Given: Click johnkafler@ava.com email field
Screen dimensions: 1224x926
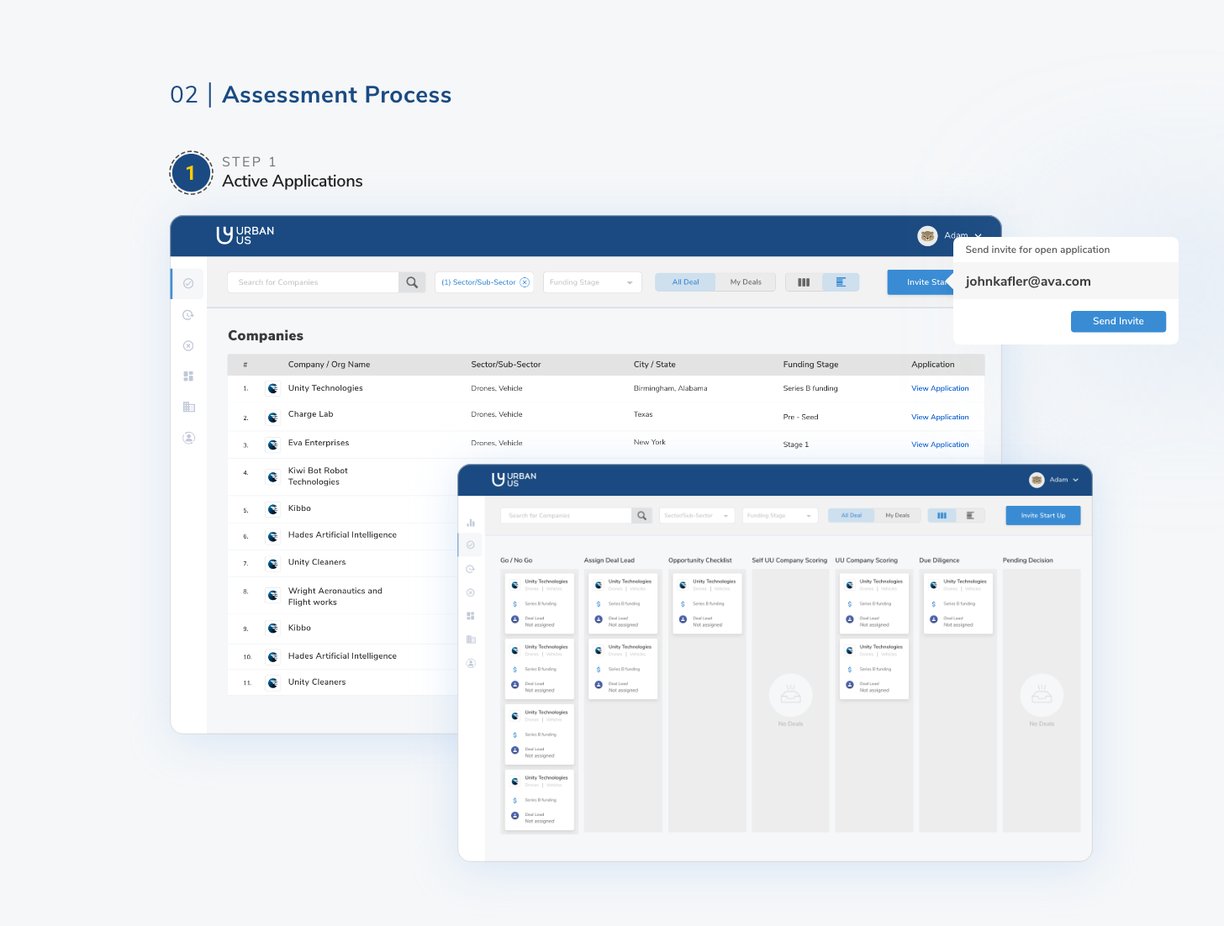Looking at the screenshot, I should [x=1065, y=282].
